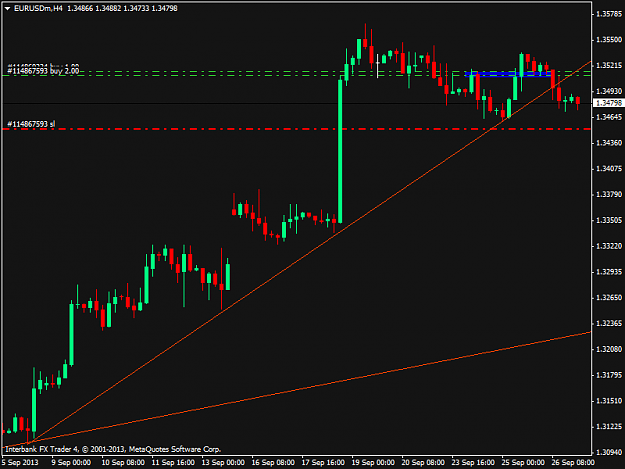Viewport: 625px width, 469px height.
Task: Click the 19 Sep 00:00 time label
Action: [373, 463]
